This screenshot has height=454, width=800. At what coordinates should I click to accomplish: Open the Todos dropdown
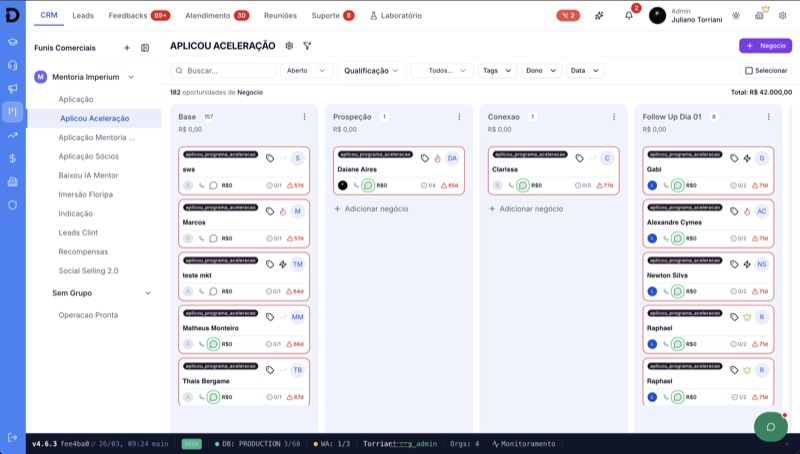(442, 70)
